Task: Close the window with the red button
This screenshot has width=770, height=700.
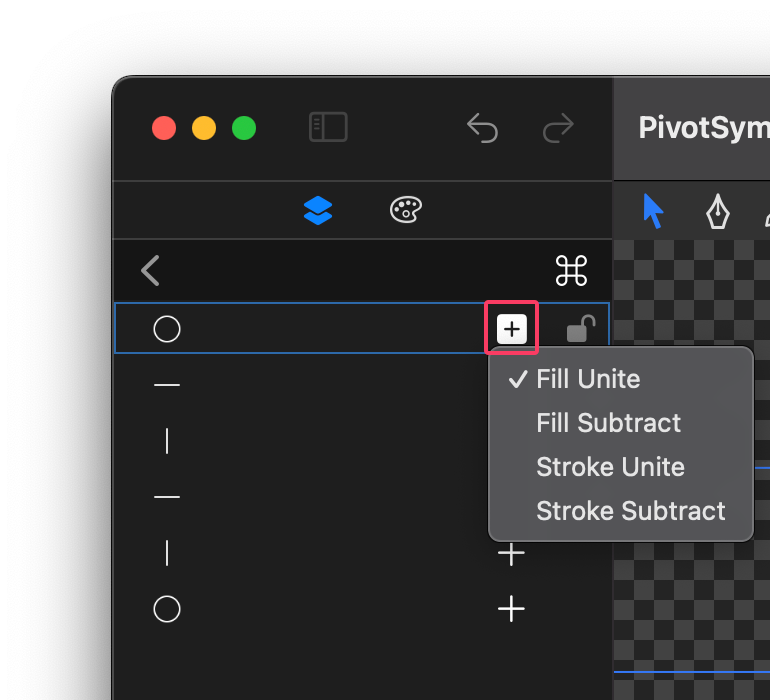Action: [164, 128]
